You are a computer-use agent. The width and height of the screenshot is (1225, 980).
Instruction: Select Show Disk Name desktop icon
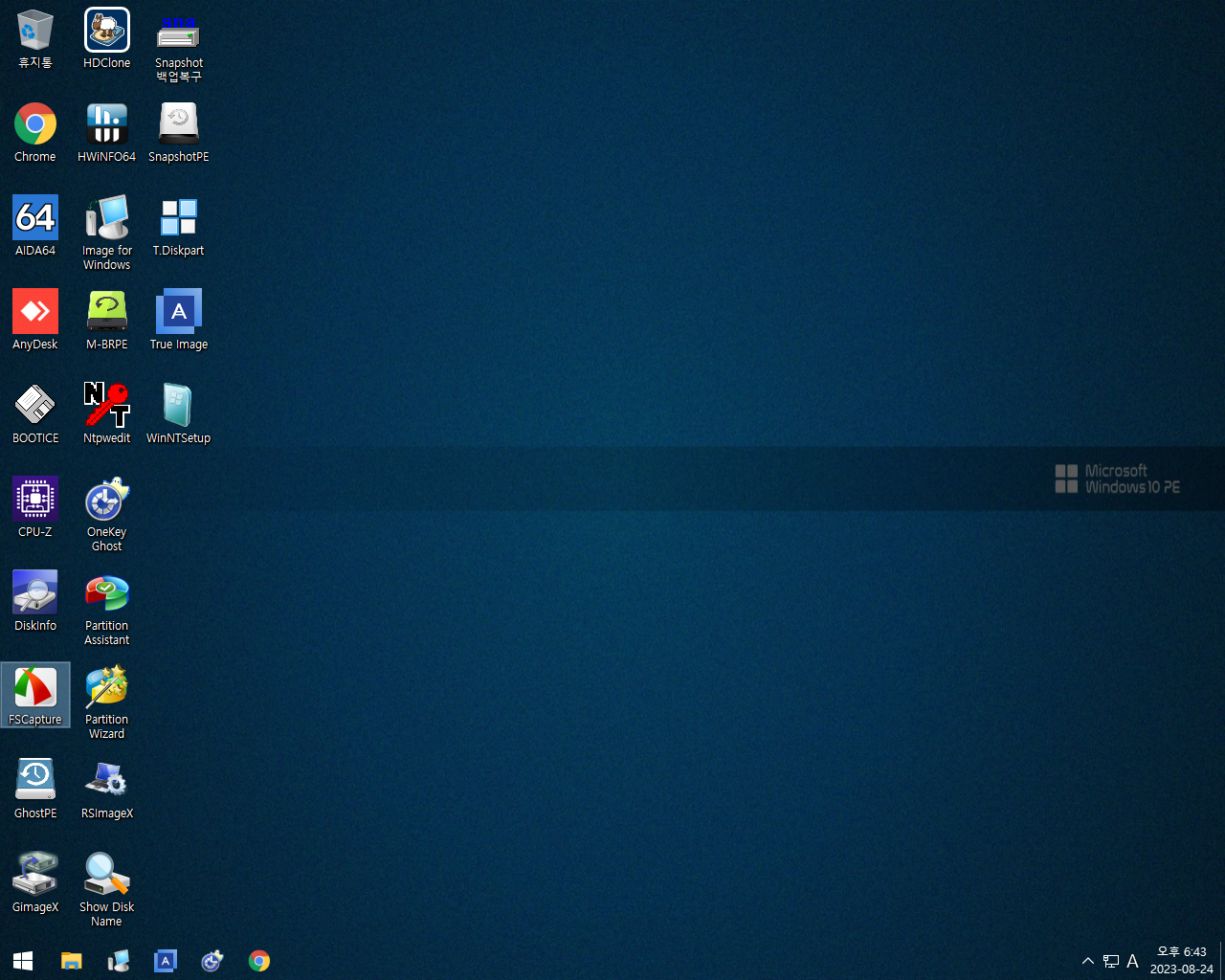coord(107,890)
